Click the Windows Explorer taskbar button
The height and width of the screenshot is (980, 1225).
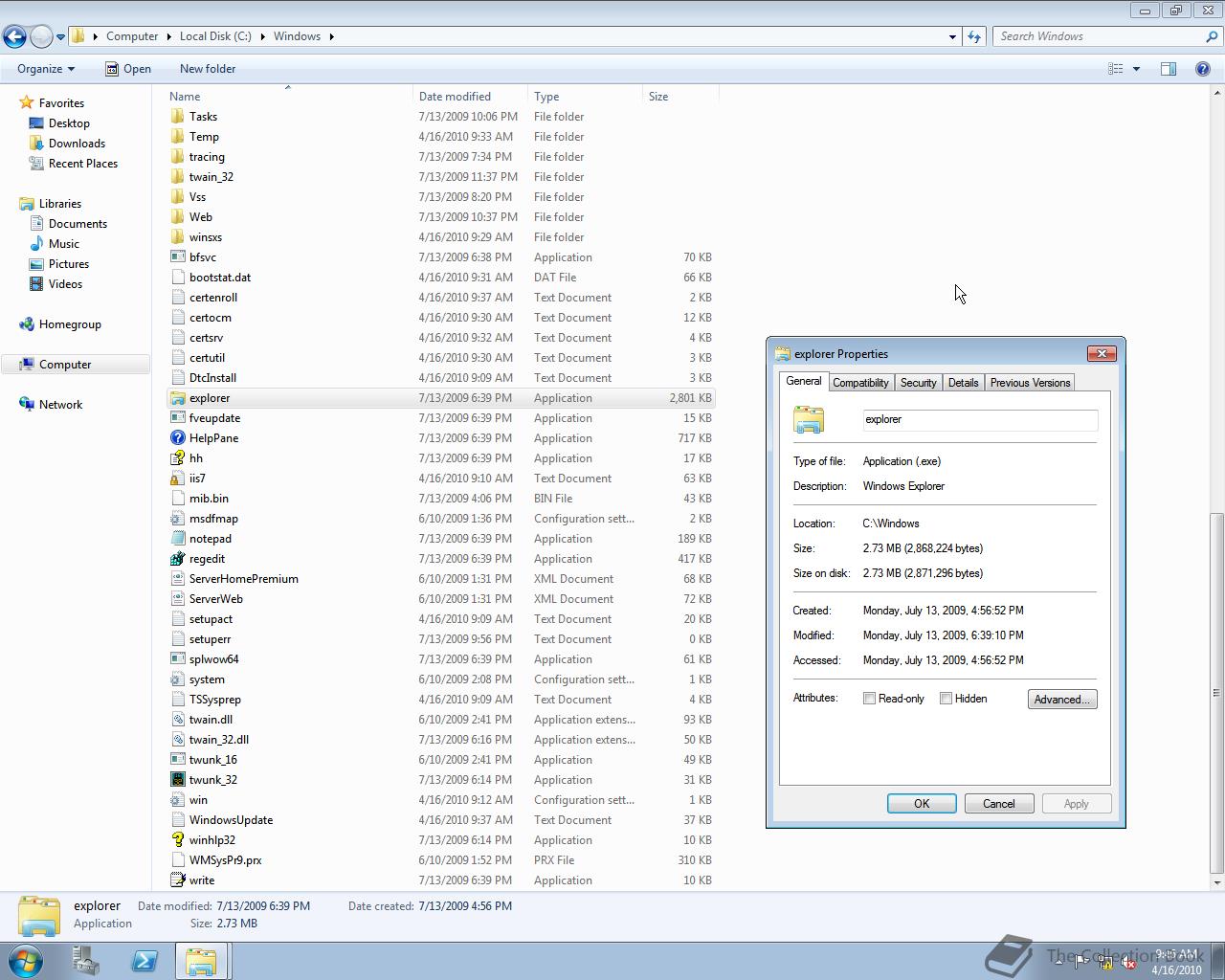tap(201, 961)
